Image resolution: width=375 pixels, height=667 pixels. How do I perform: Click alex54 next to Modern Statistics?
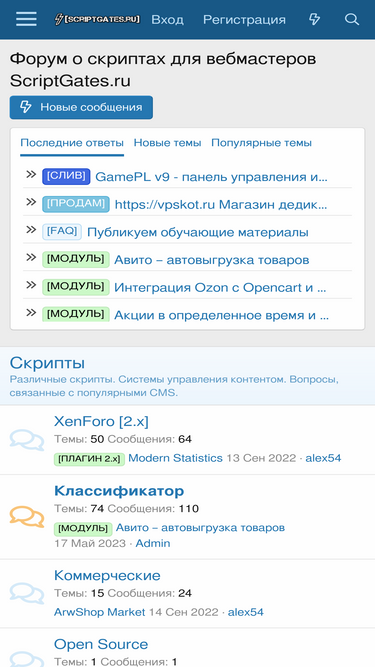[x=323, y=458]
